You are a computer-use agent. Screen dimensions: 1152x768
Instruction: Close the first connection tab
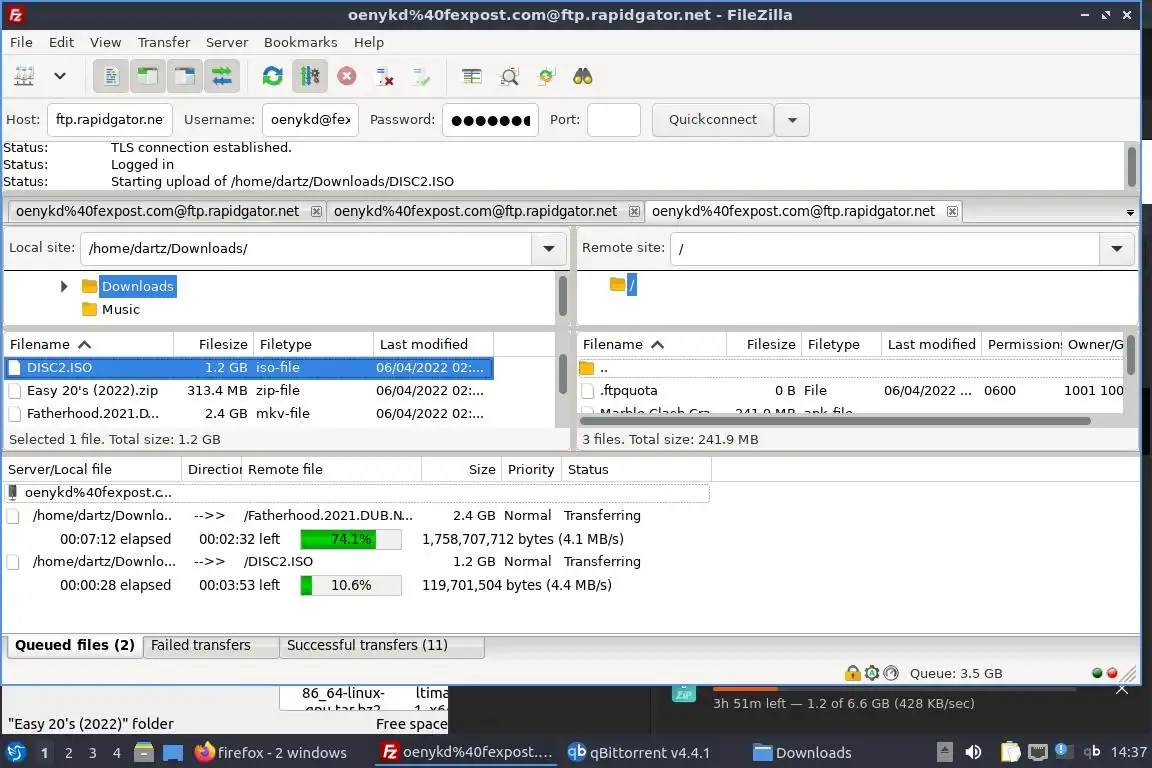pos(316,212)
